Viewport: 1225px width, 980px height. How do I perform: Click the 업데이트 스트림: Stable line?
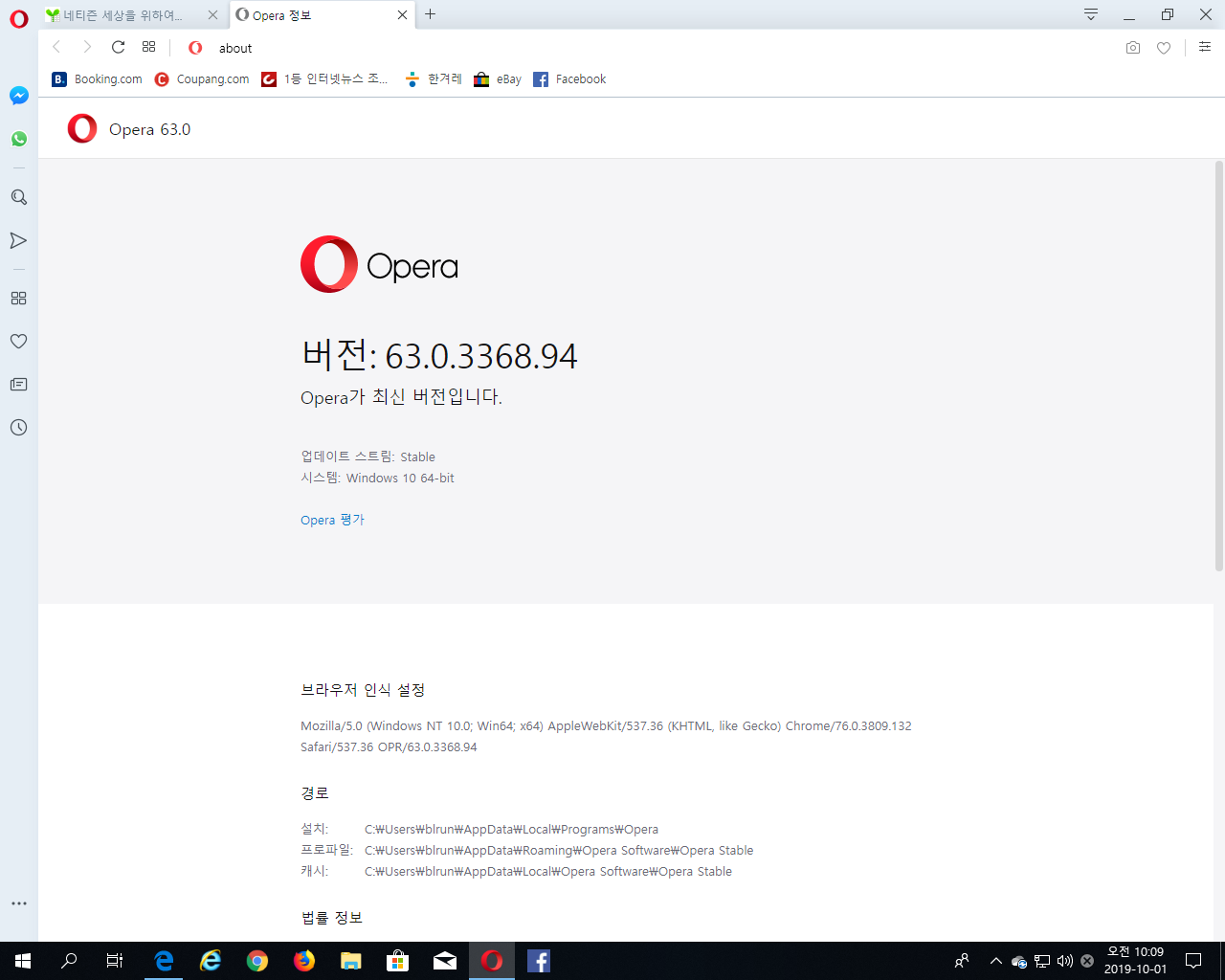tap(367, 457)
